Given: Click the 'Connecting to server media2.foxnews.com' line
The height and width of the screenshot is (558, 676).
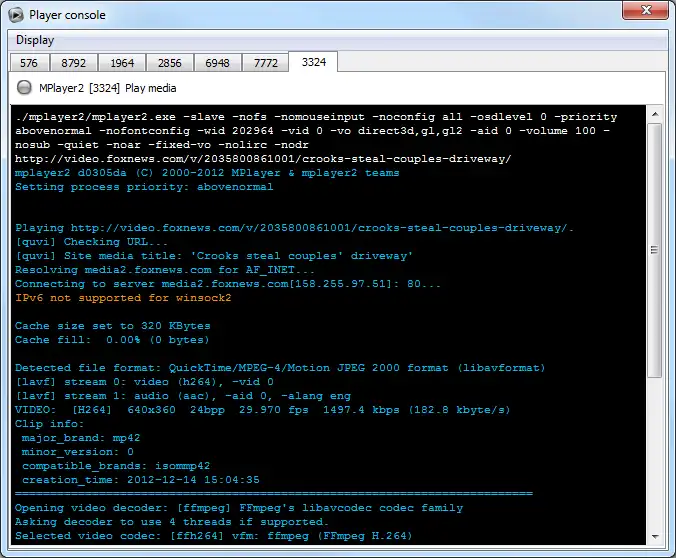Looking at the screenshot, I should coord(228,284).
